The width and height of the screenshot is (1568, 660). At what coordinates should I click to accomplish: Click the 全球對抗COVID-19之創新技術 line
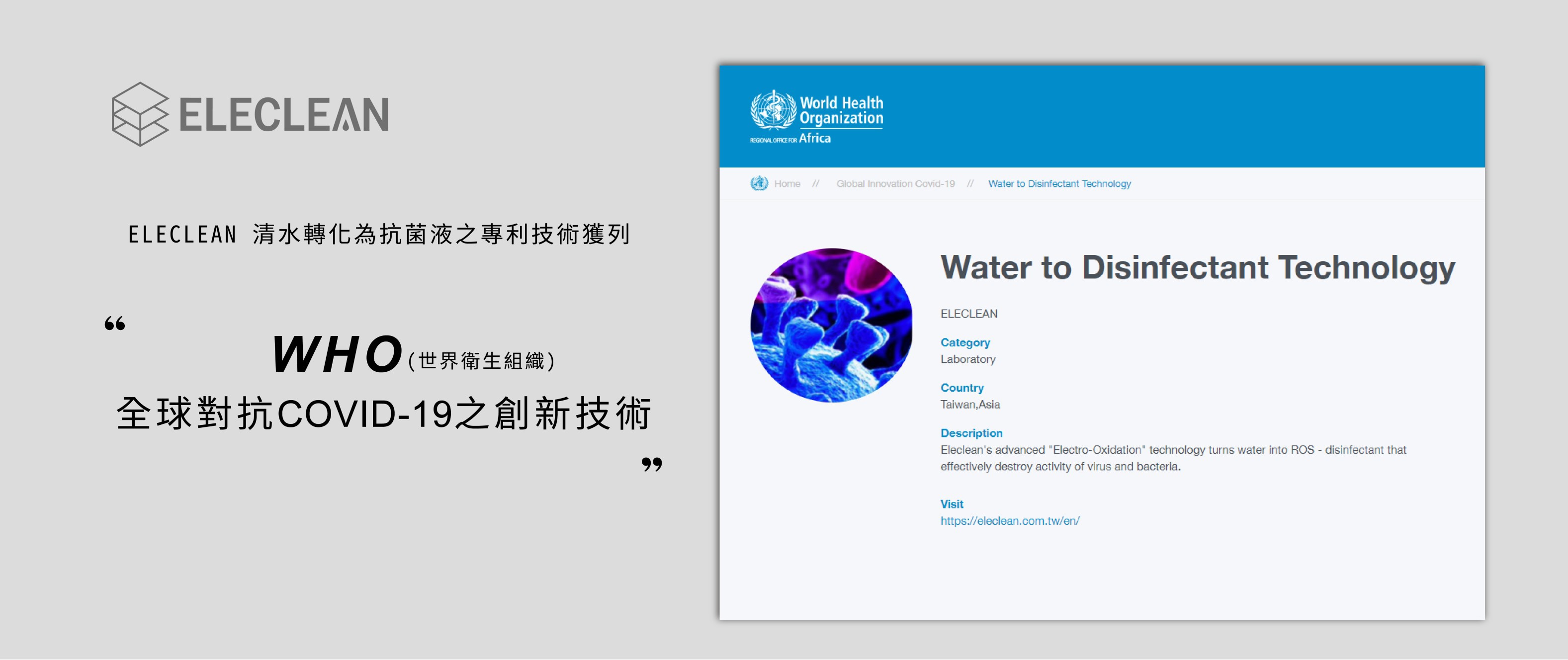pyautogui.click(x=384, y=413)
